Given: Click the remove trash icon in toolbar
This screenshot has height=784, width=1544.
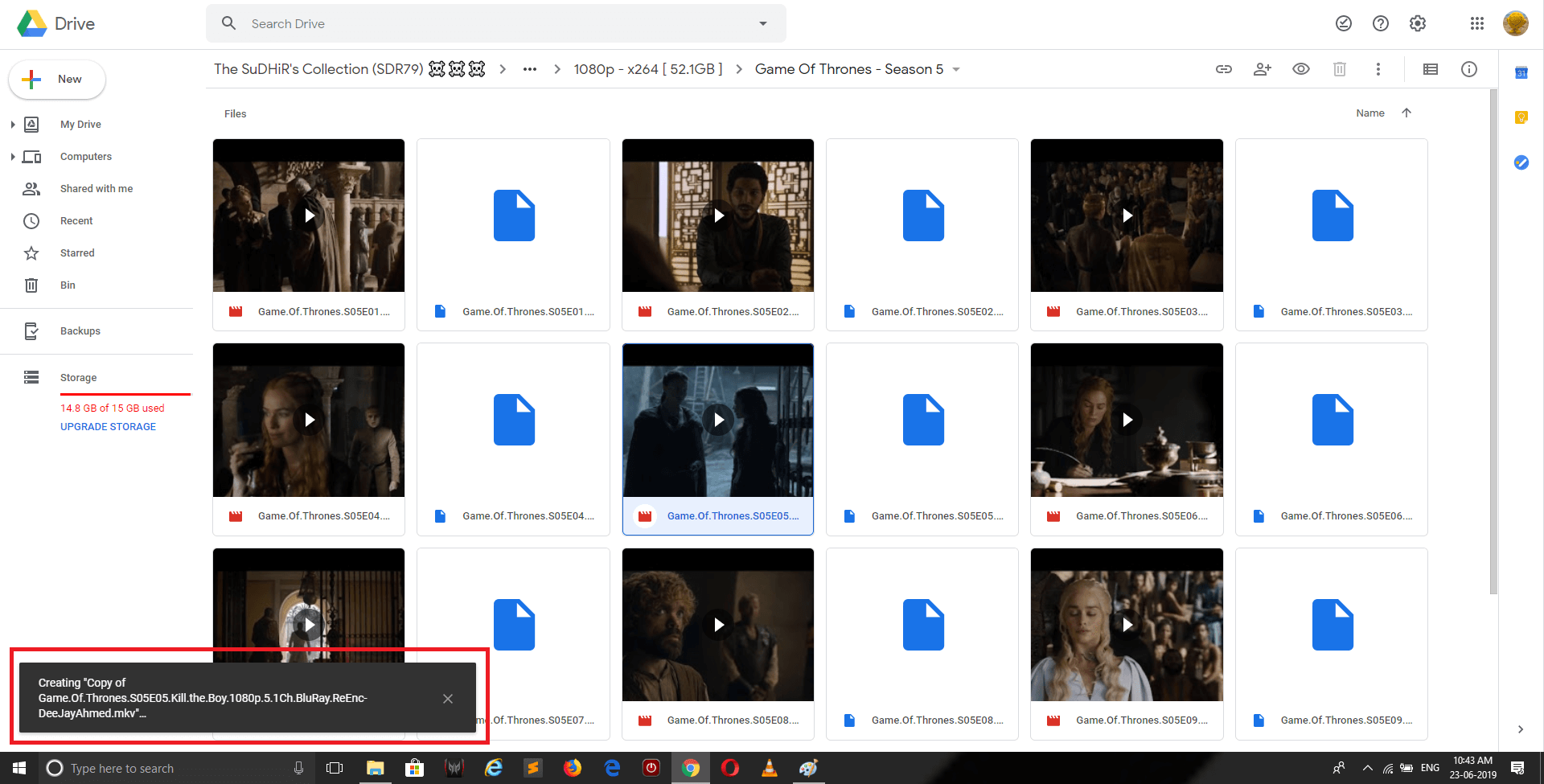Looking at the screenshot, I should coord(1340,69).
